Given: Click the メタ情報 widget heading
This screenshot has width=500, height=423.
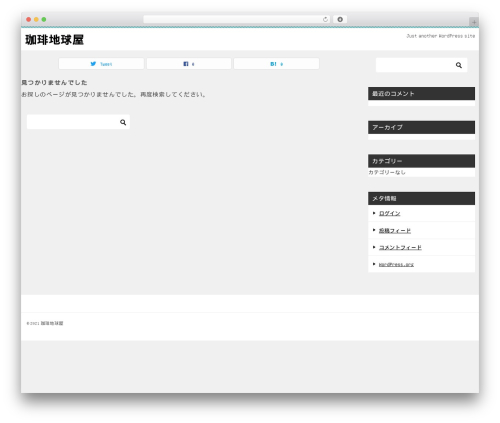Looking at the screenshot, I should point(421,198).
